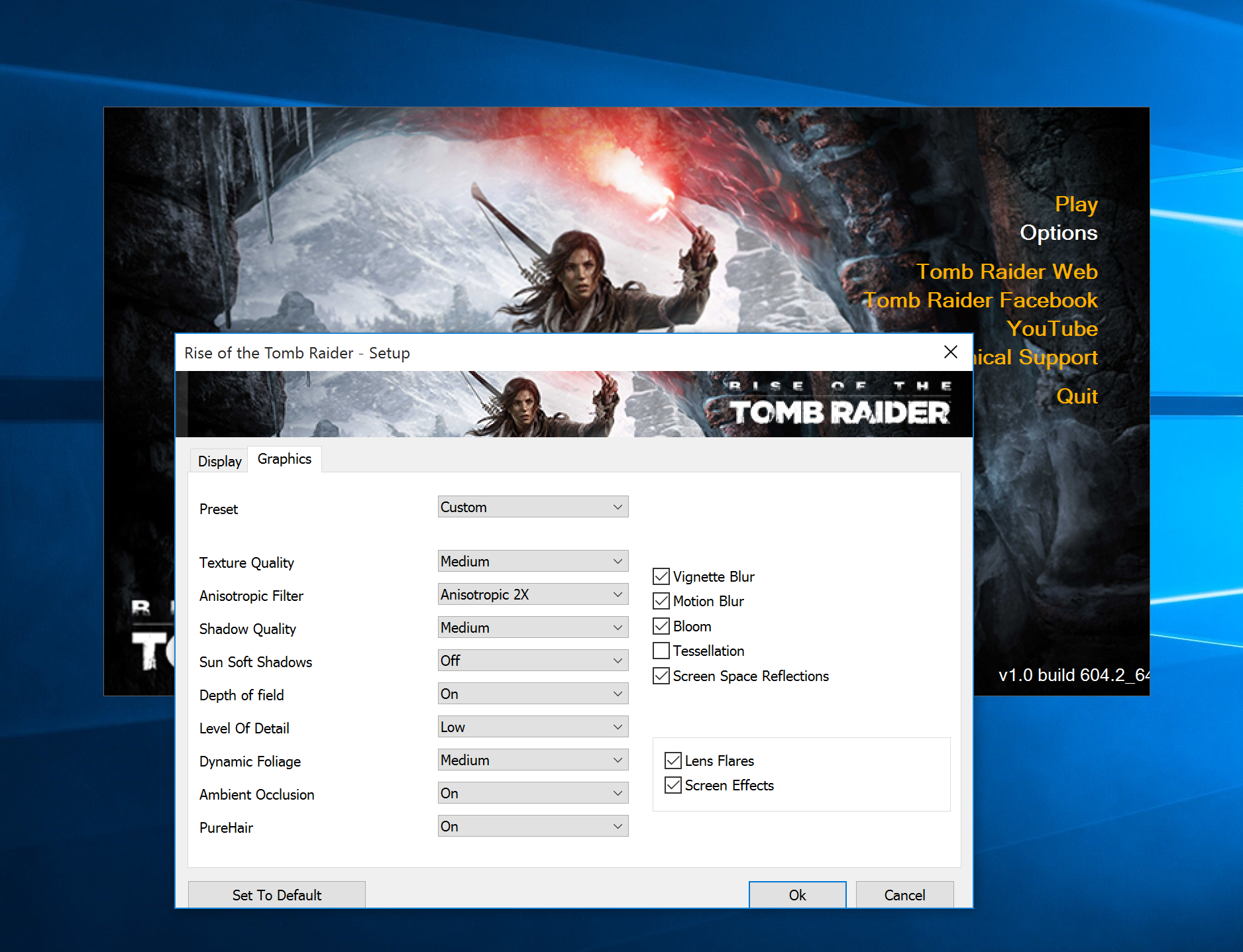
Task: Open the PureHair dropdown
Action: pyautogui.click(x=533, y=826)
